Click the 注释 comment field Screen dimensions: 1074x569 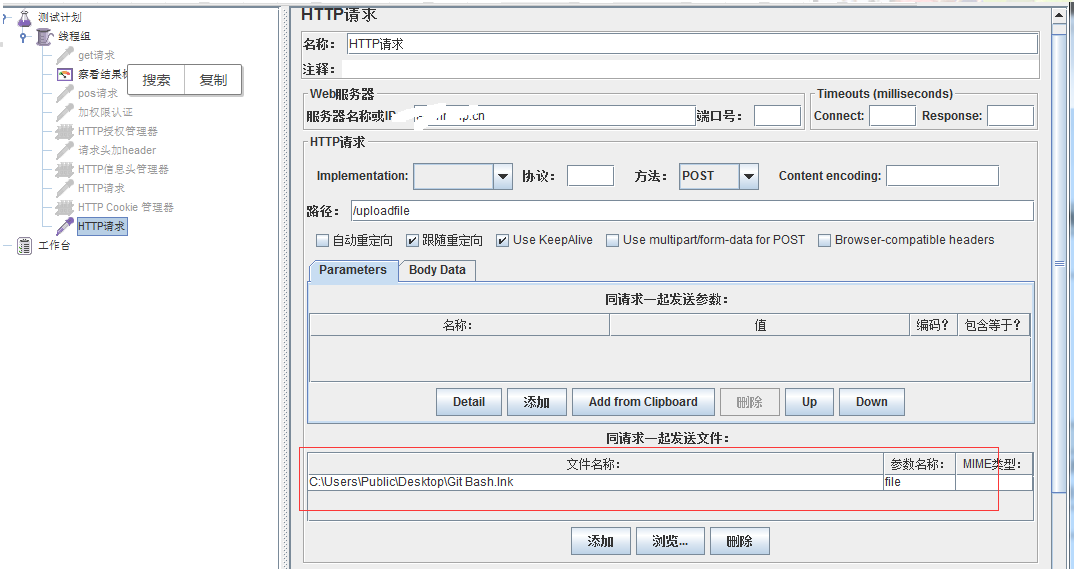[689, 69]
